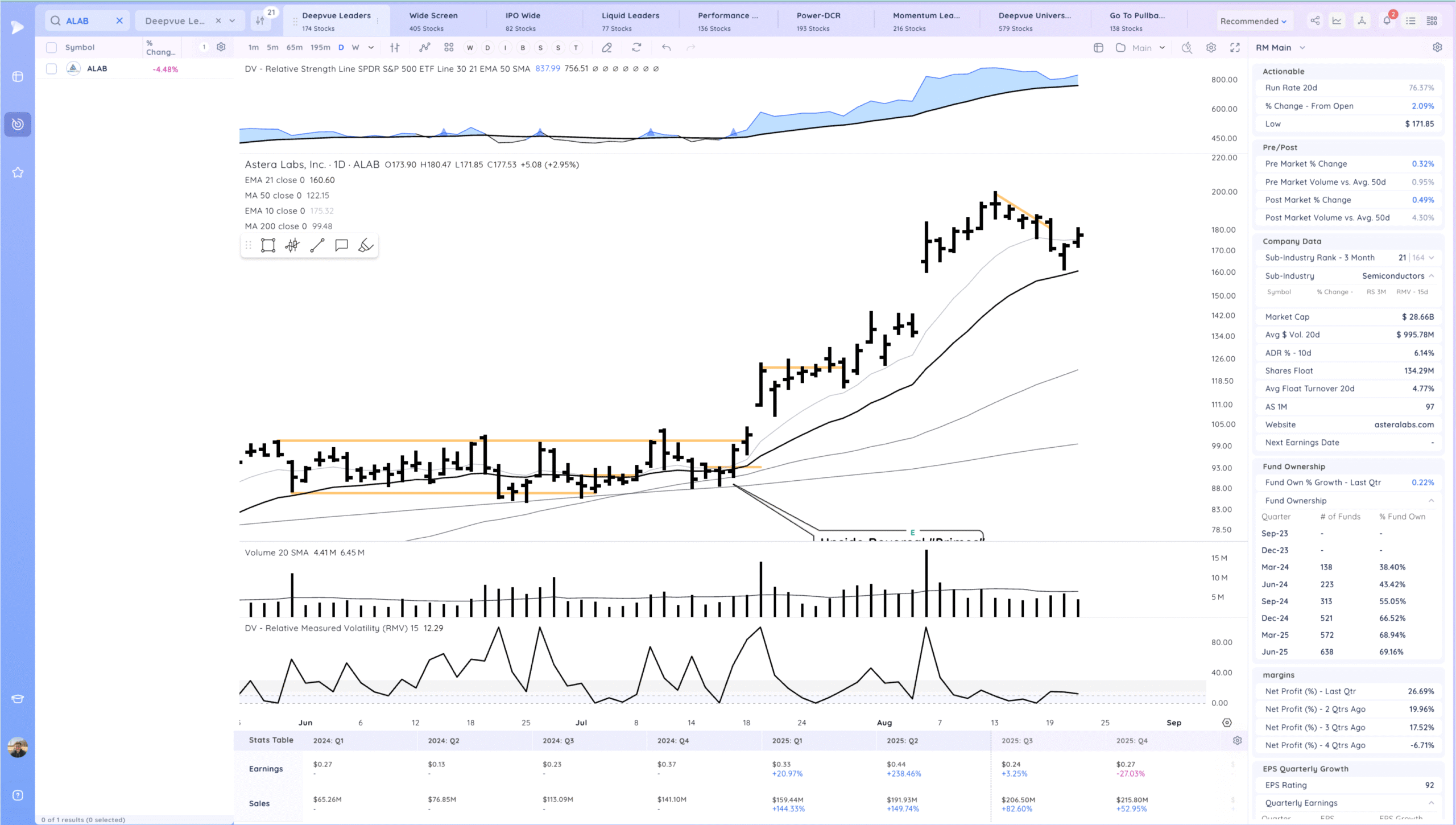
Task: Click the ALAB symbol search field
Action: (x=87, y=21)
